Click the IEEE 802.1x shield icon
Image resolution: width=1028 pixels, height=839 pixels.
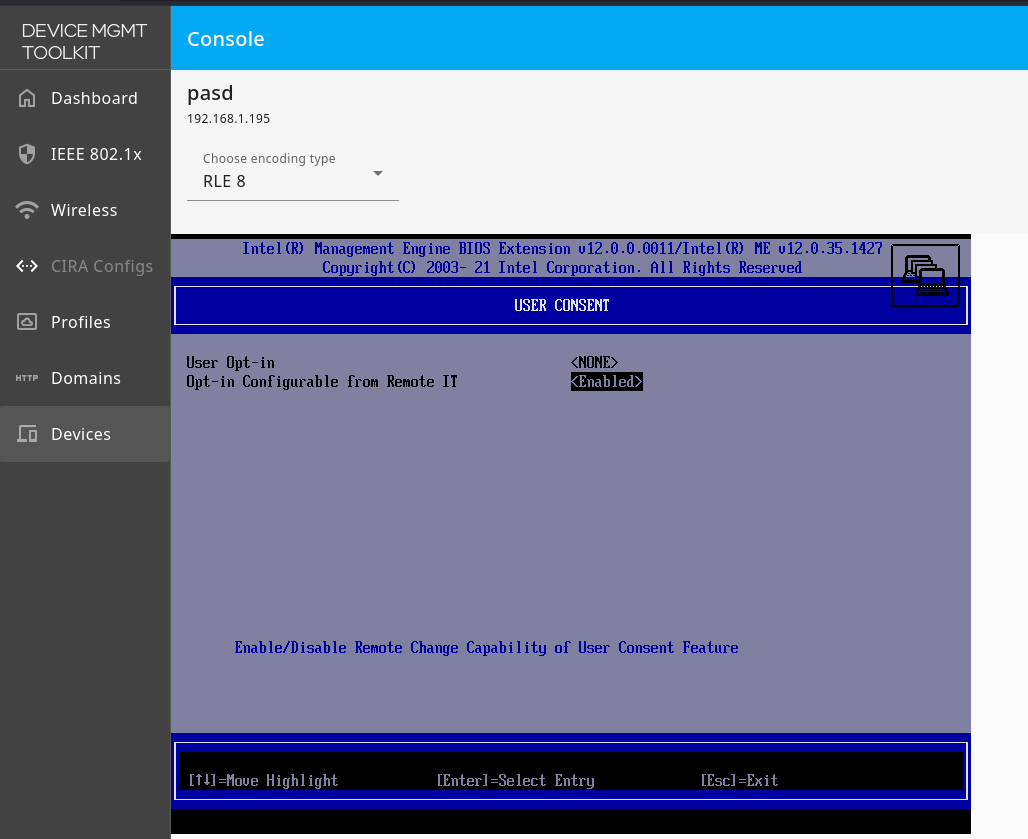tap(27, 154)
